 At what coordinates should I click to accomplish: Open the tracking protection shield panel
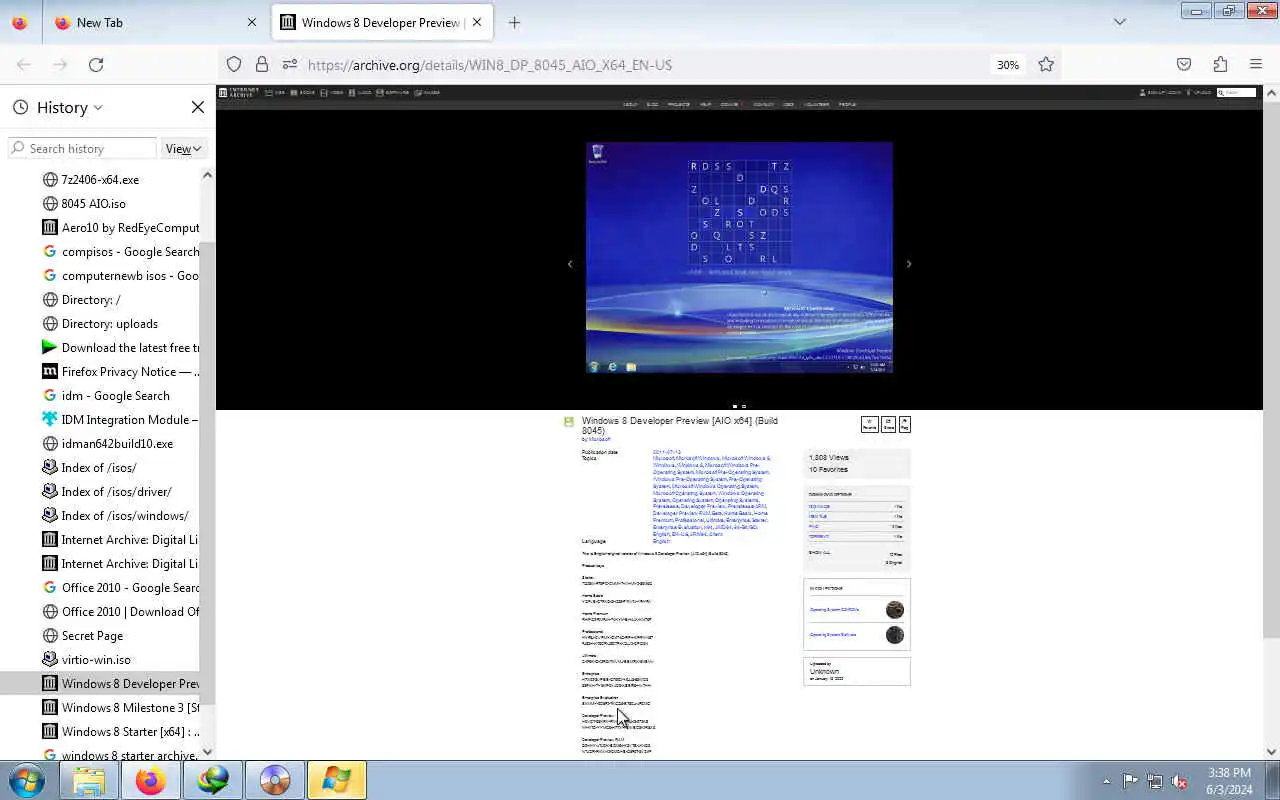234,64
